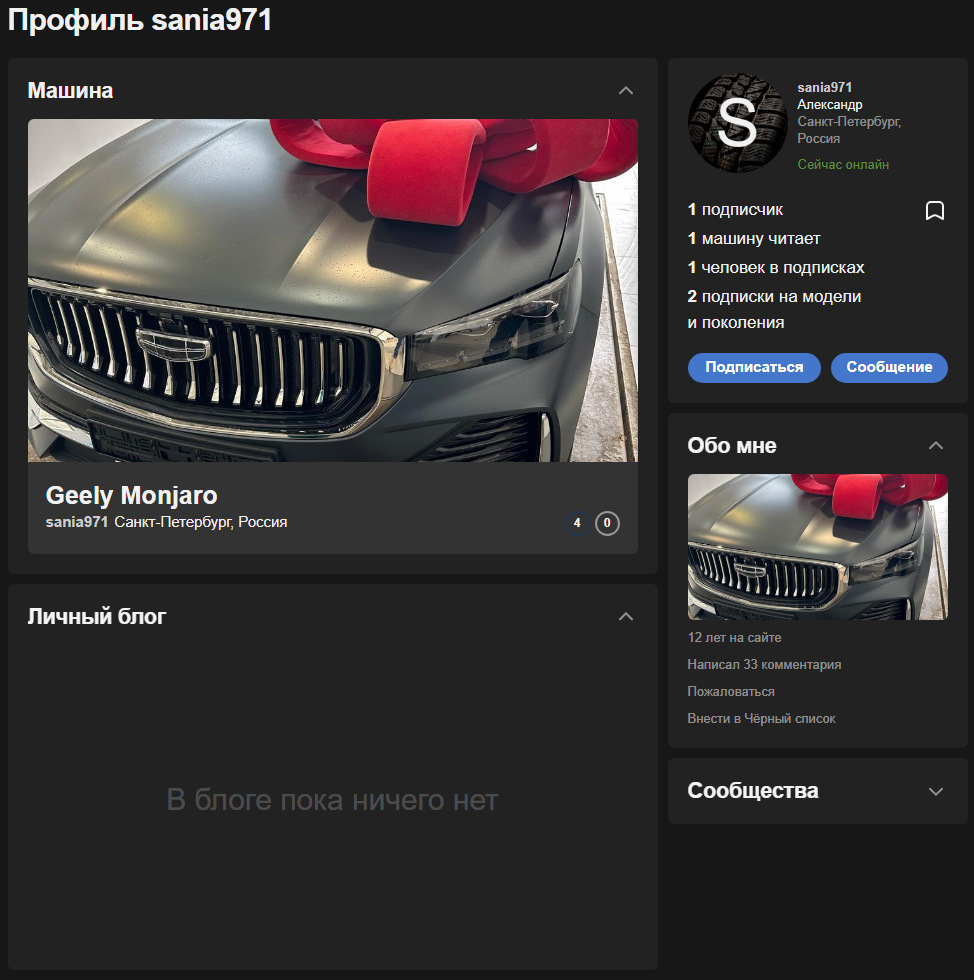Open the Geely Monjaro car title link
This screenshot has height=980, width=974.
click(131, 495)
